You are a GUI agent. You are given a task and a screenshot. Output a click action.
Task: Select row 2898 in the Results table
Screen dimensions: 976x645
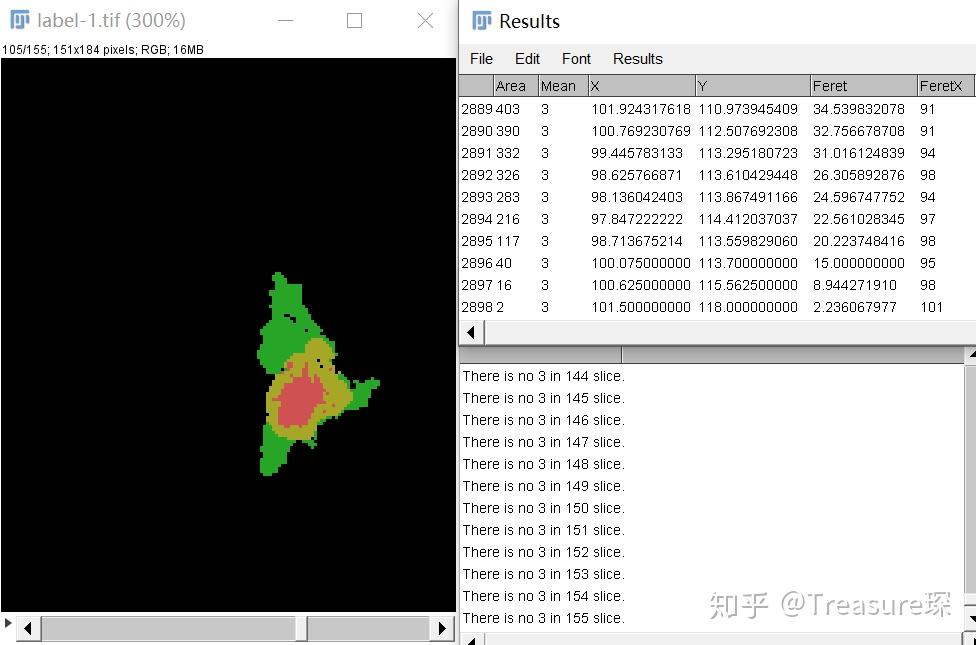pyautogui.click(x=600, y=307)
